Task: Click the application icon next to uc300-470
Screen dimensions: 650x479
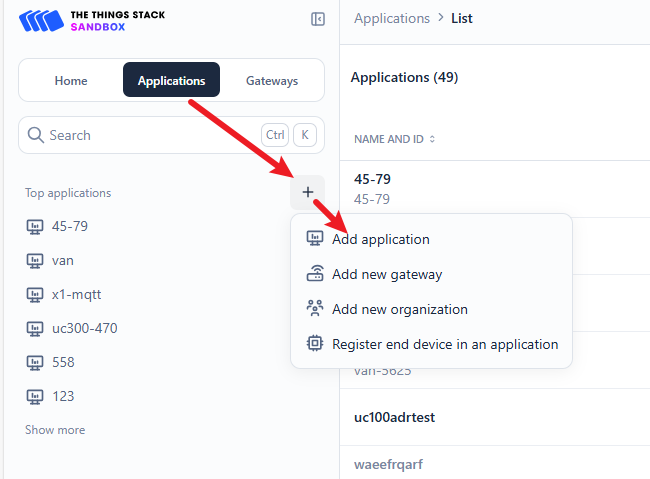Action: (35, 329)
